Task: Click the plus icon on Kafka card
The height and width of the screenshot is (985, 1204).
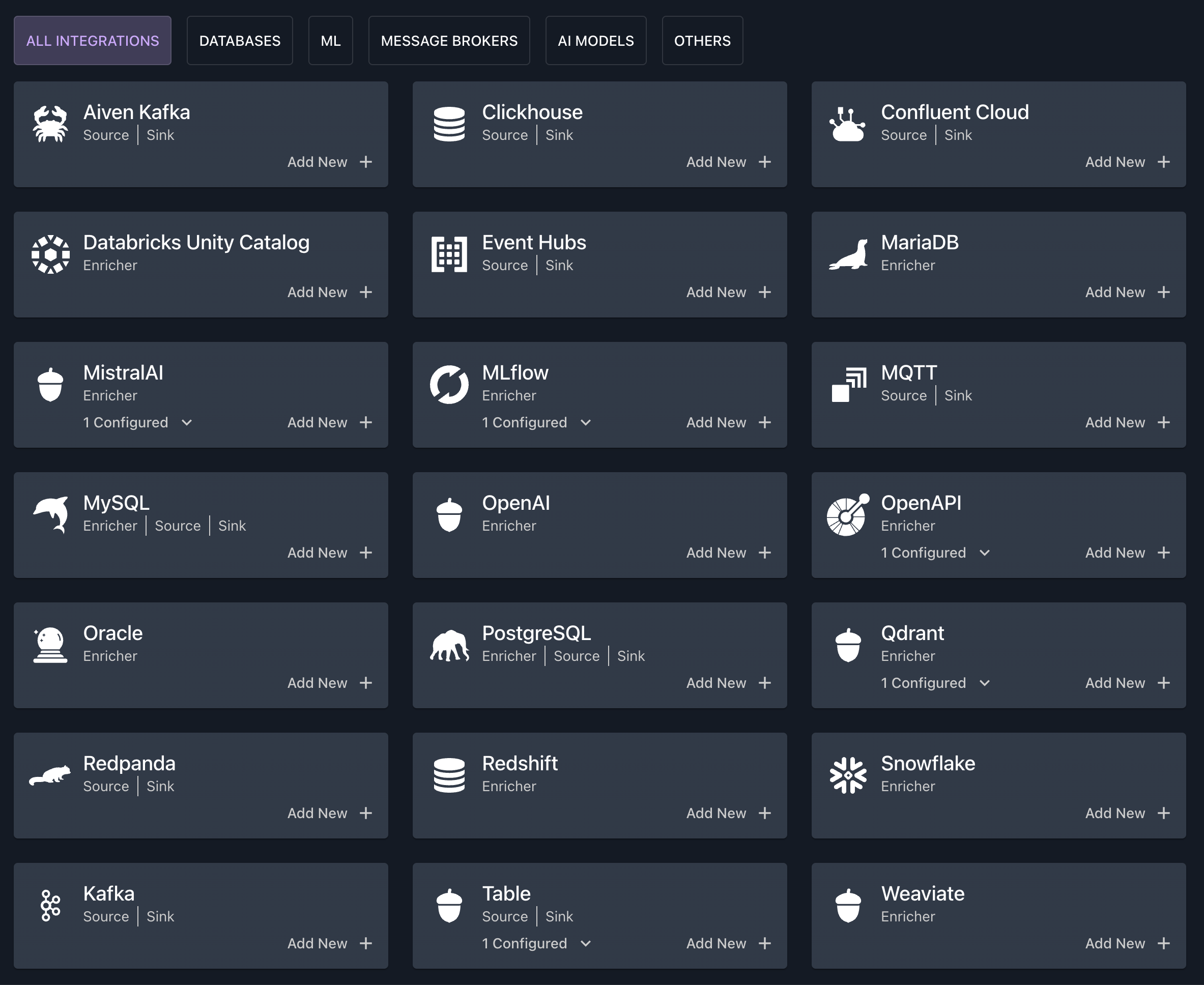Action: pos(366,944)
